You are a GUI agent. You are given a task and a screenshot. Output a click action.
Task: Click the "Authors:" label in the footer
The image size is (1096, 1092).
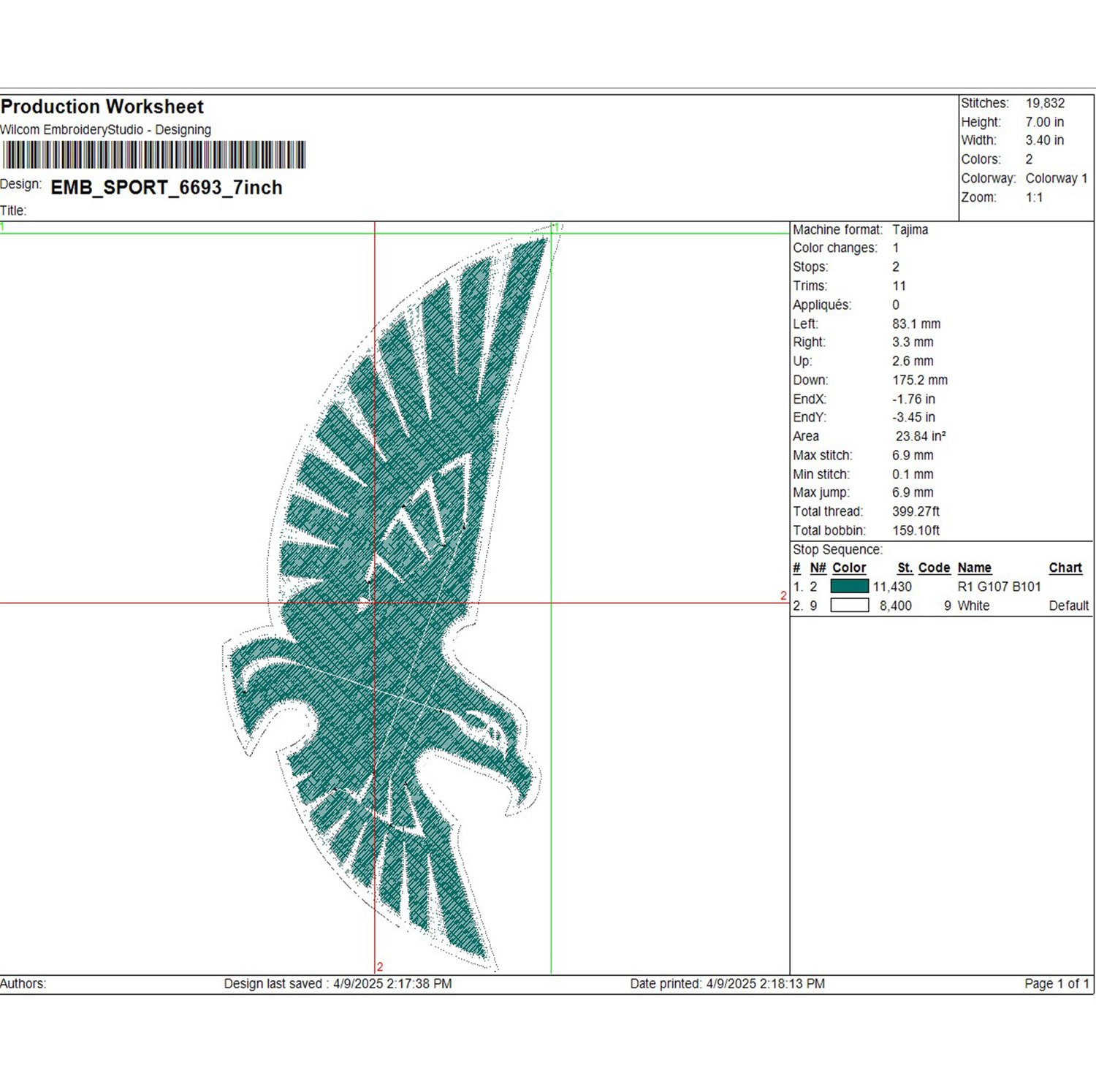pos(23,984)
